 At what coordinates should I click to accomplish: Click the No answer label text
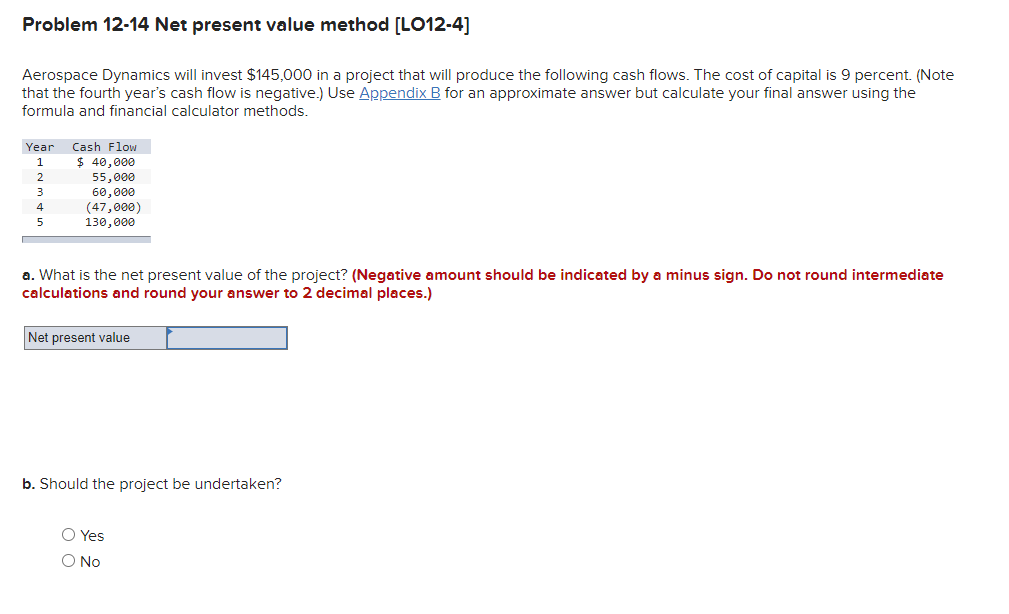coord(89,561)
